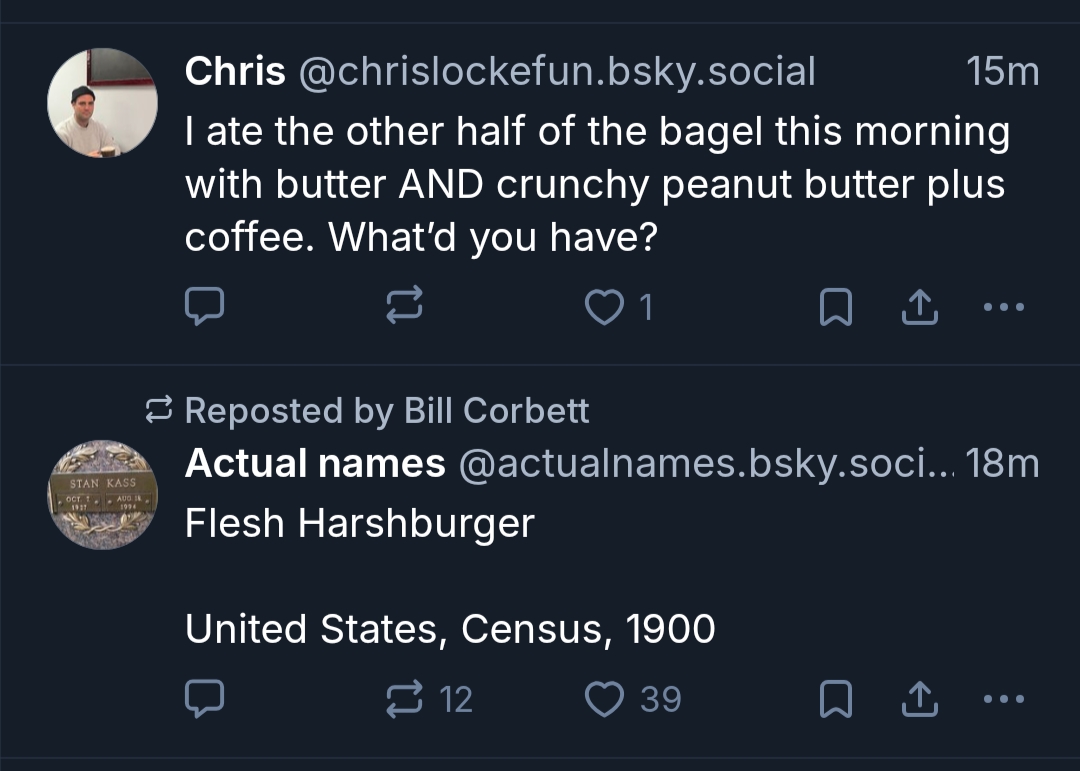Open Bill Corbett's profile from repost label
The image size is (1080, 771).
pos(496,411)
